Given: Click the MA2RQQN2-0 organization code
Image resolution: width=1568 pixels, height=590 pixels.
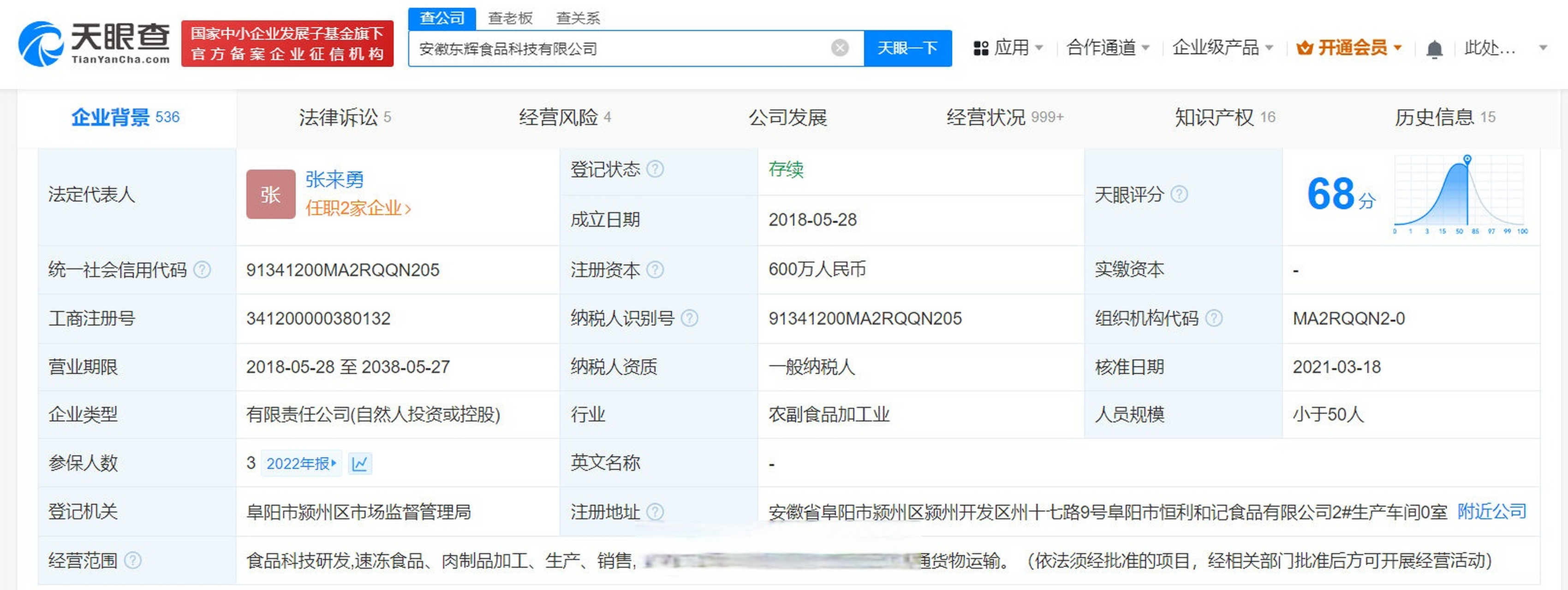Looking at the screenshot, I should click(1349, 318).
